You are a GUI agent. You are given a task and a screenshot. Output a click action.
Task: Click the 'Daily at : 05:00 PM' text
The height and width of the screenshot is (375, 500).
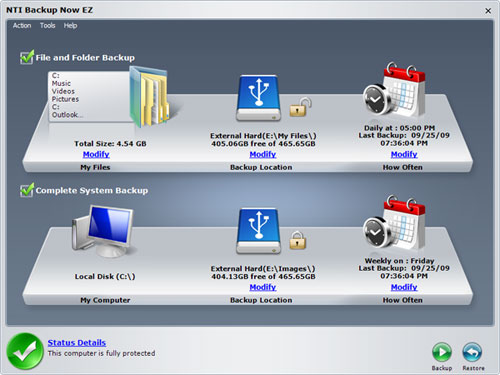[x=399, y=128]
